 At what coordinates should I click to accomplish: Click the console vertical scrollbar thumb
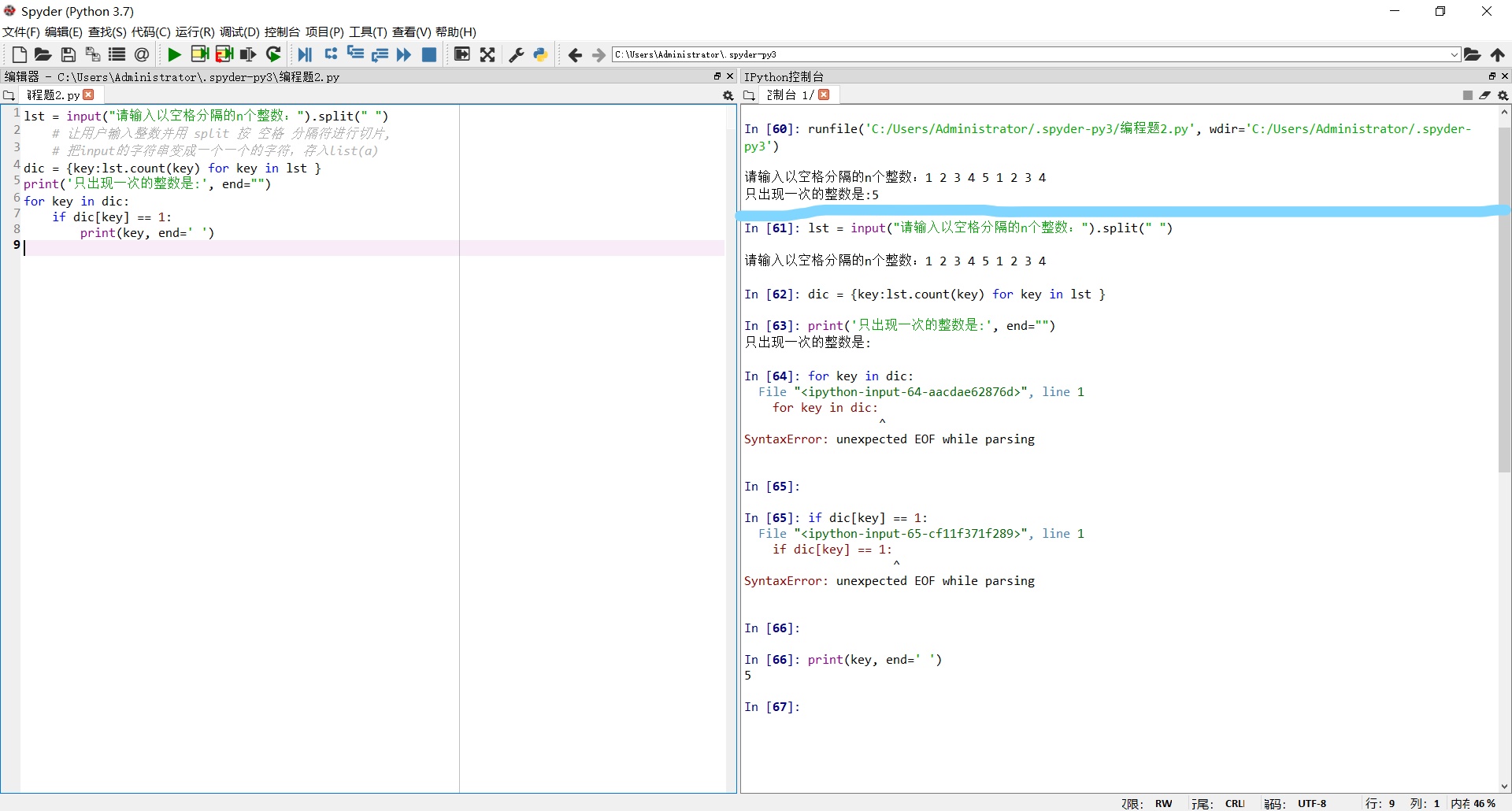pyautogui.click(x=1504, y=299)
